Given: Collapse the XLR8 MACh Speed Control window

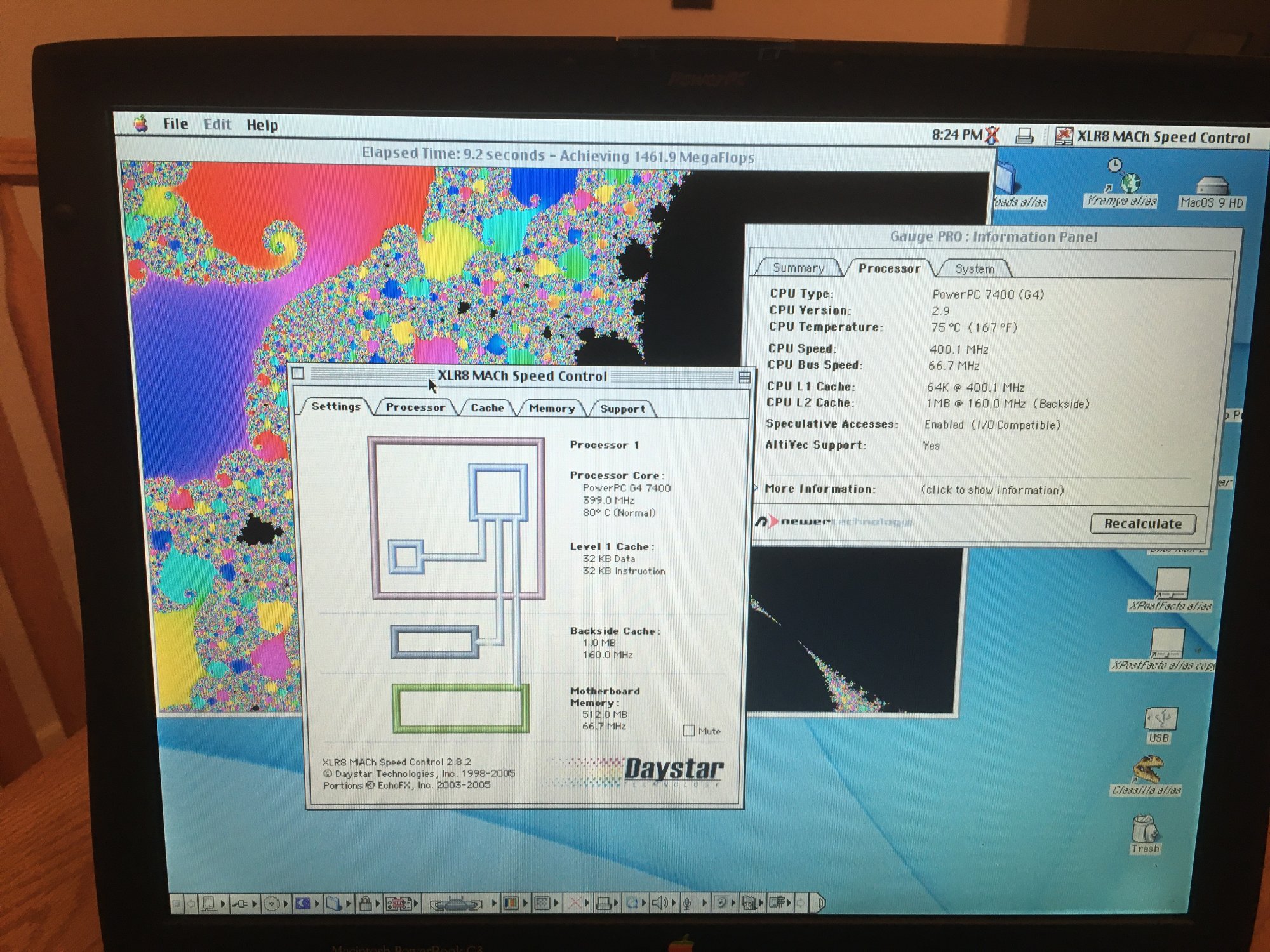Looking at the screenshot, I should (744, 378).
